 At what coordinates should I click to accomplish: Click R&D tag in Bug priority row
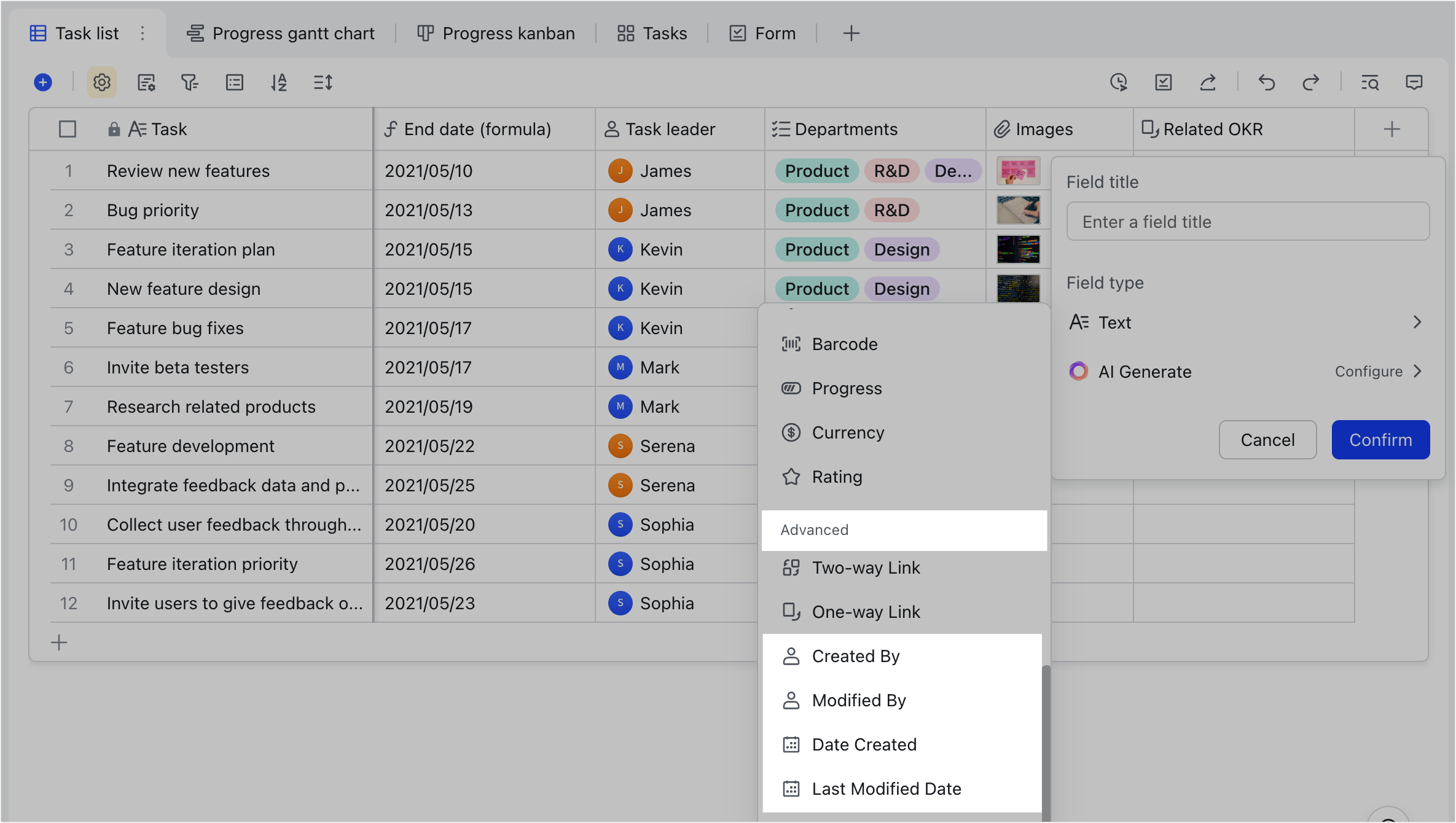pyautogui.click(x=891, y=210)
